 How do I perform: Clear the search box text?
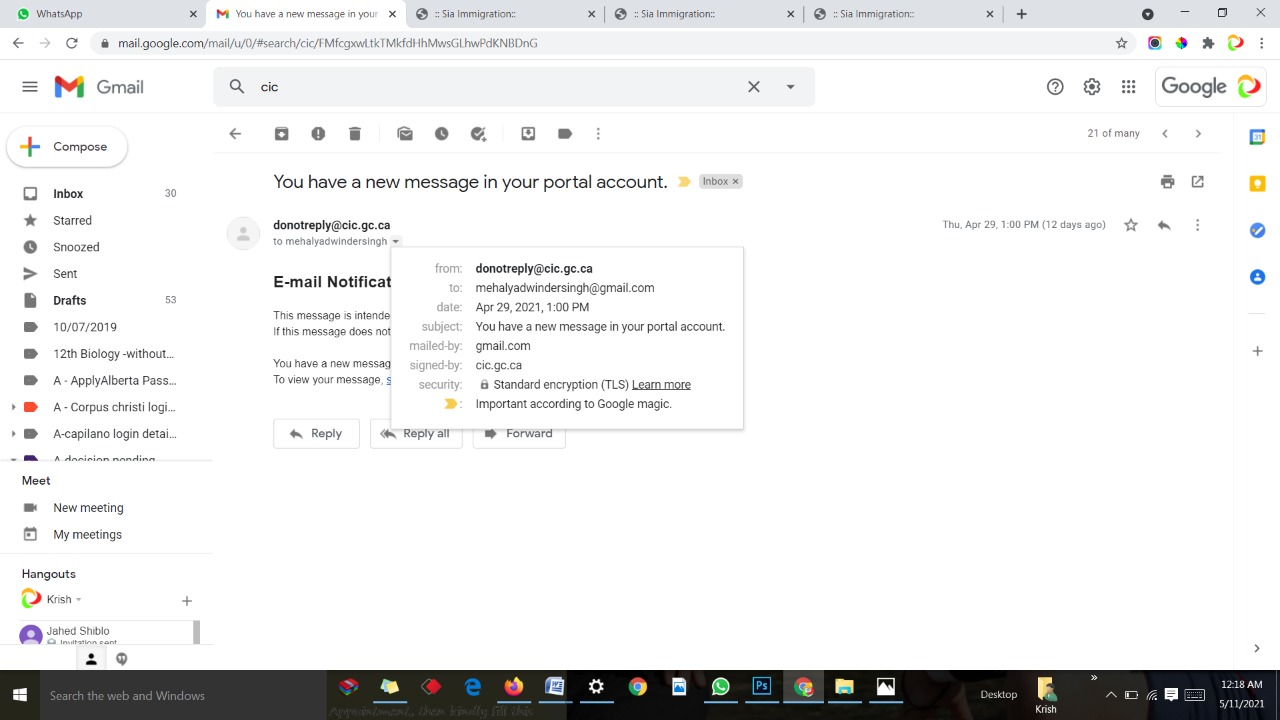click(x=754, y=87)
